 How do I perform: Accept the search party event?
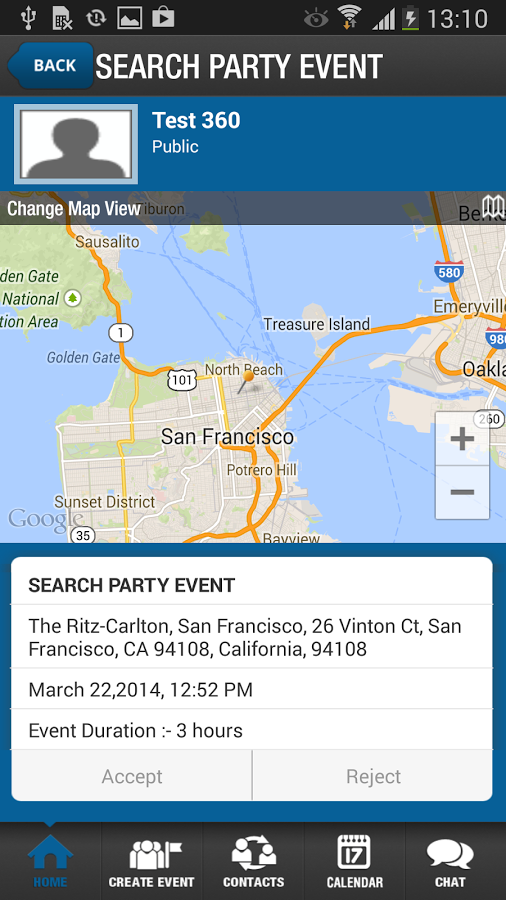[131, 776]
